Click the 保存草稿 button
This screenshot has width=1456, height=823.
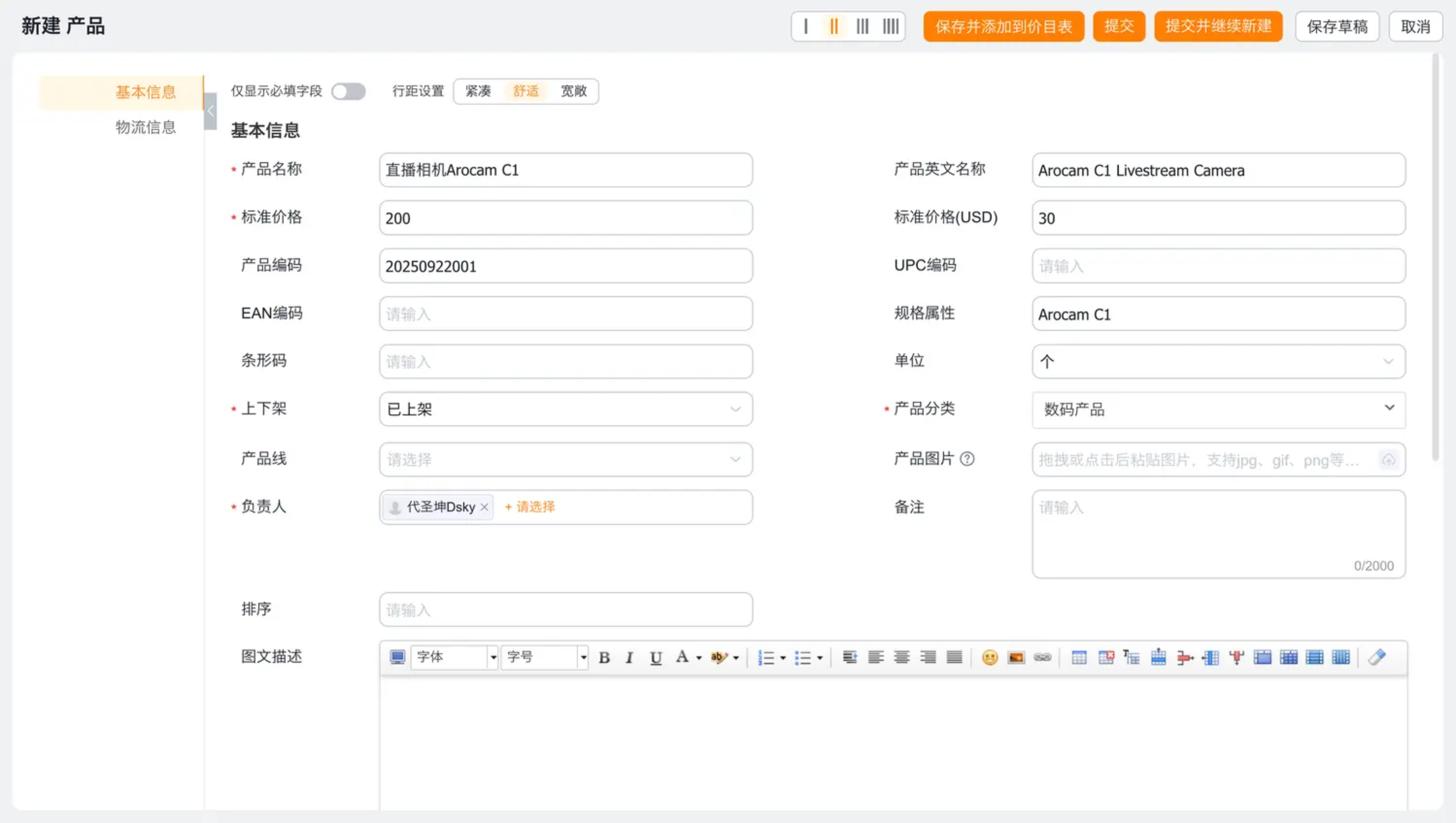click(x=1337, y=27)
